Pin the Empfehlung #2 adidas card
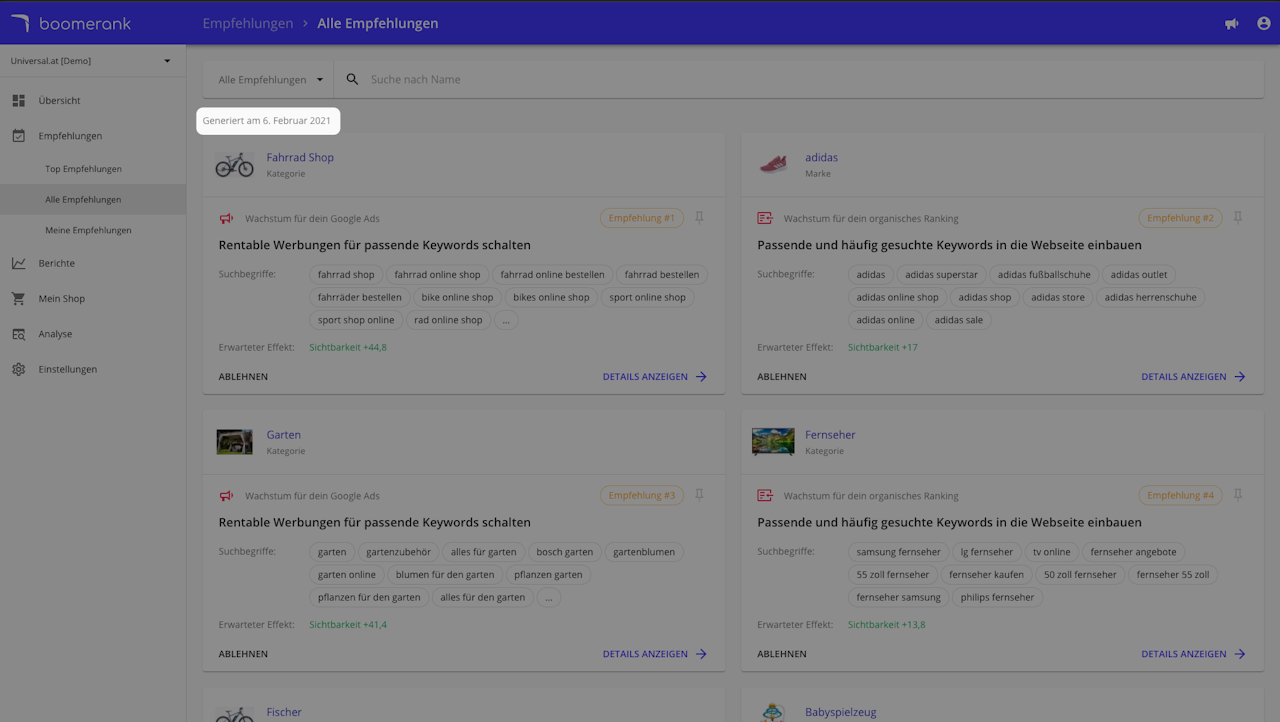The image size is (1280, 722). point(1238,217)
